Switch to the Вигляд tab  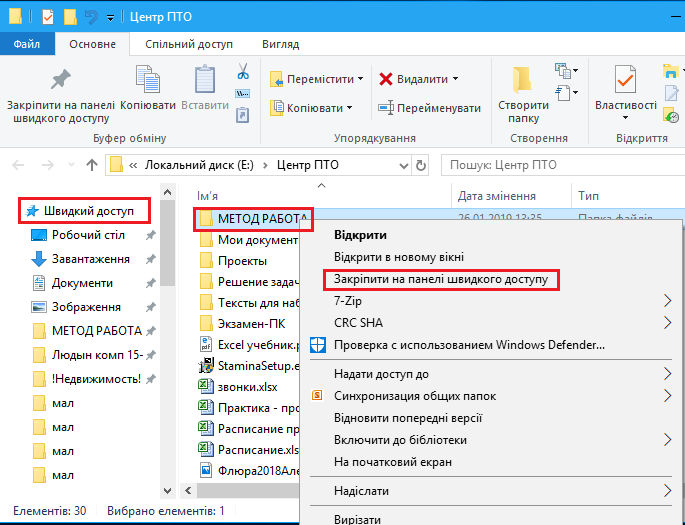tap(280, 44)
